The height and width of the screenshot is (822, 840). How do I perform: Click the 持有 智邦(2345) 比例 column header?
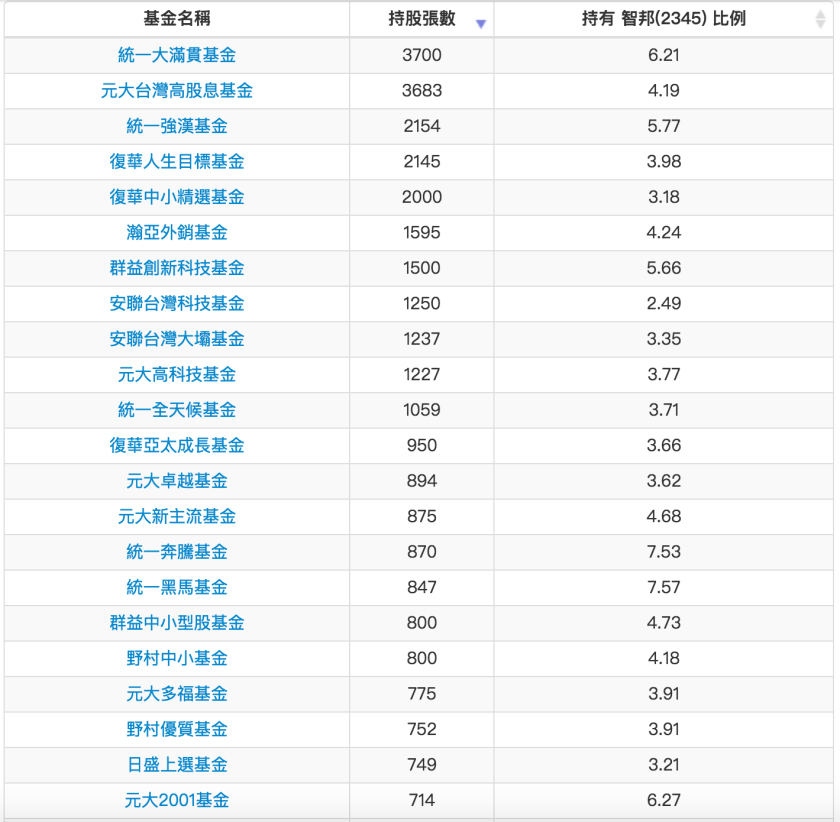pyautogui.click(x=663, y=20)
